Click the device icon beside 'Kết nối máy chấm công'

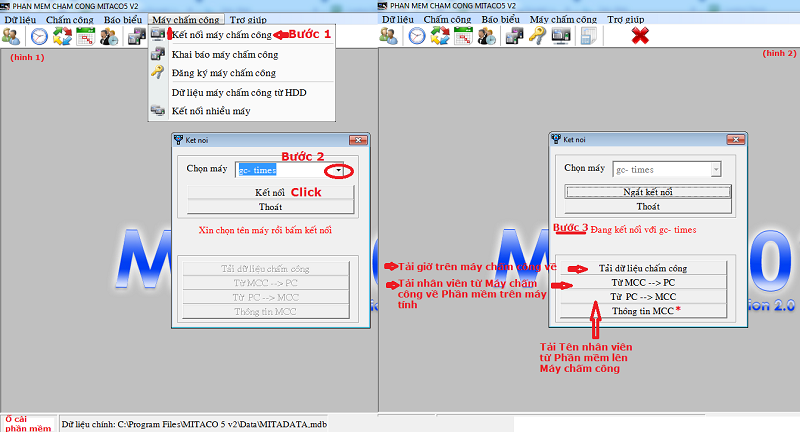tap(158, 34)
